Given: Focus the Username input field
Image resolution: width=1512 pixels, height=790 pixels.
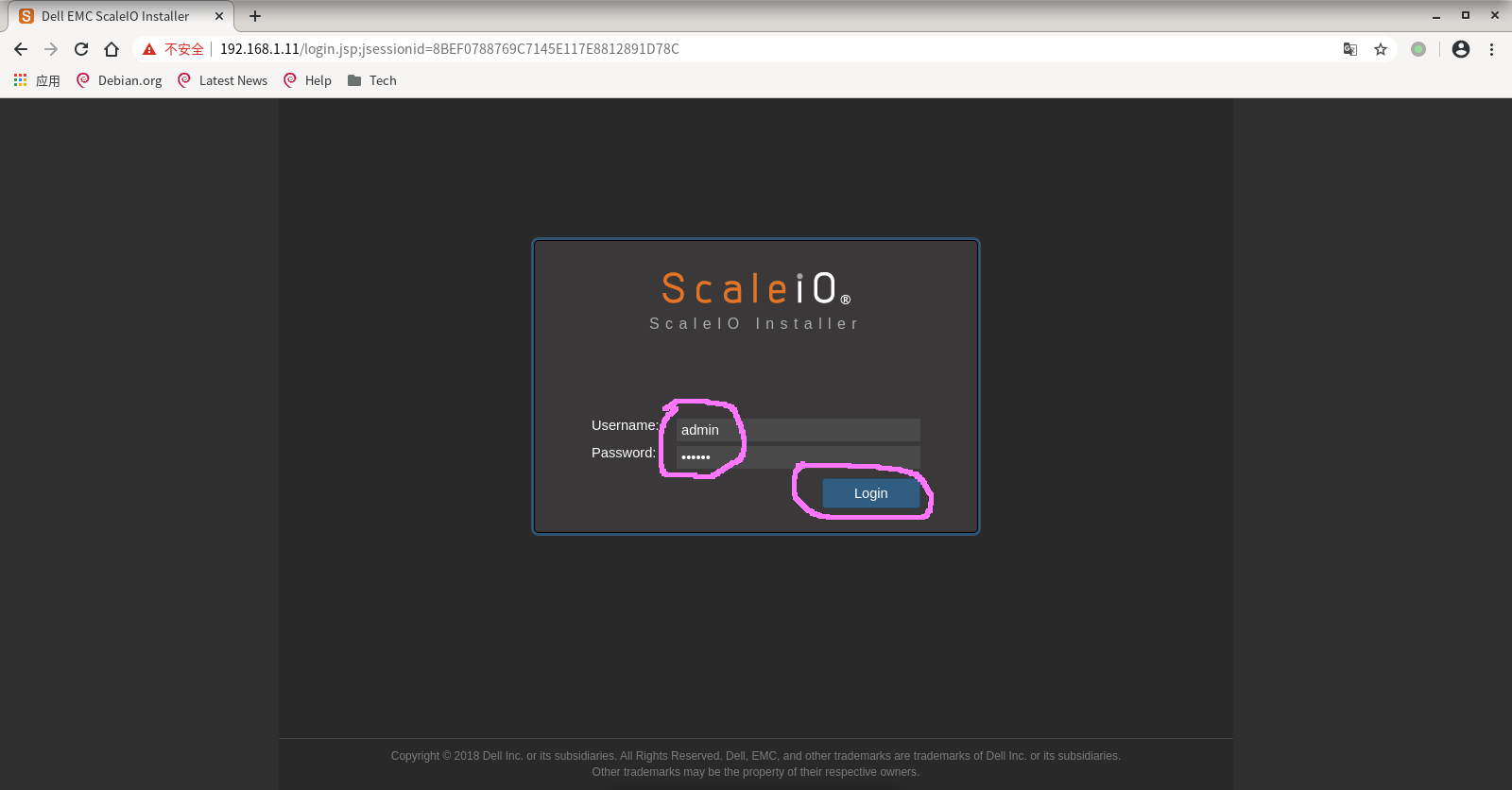Looking at the screenshot, I should coord(799,430).
